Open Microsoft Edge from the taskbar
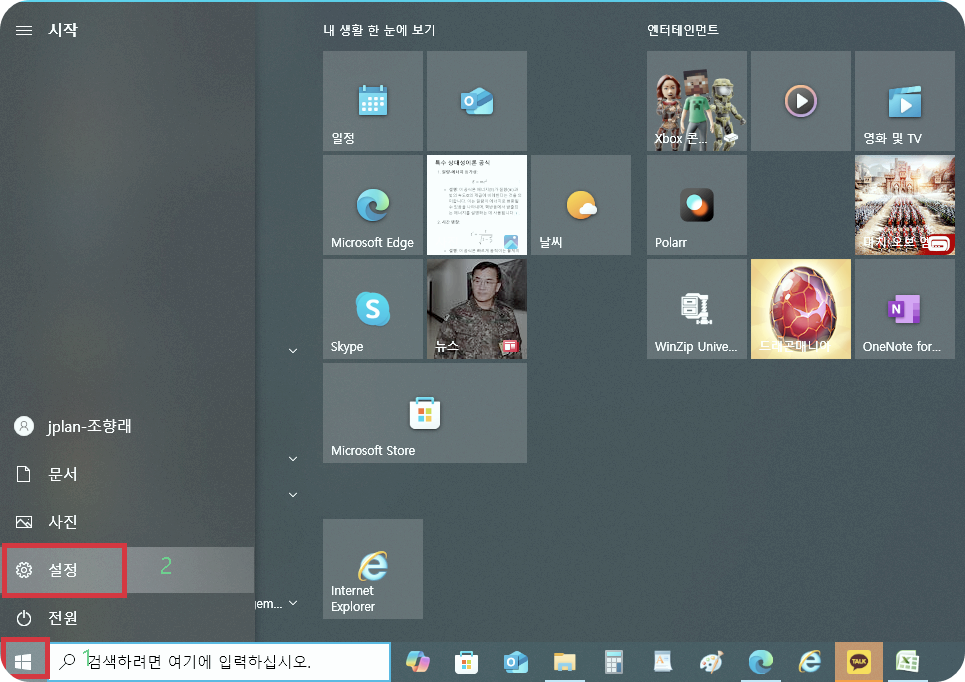Image resolution: width=965 pixels, height=682 pixels. coord(761,662)
